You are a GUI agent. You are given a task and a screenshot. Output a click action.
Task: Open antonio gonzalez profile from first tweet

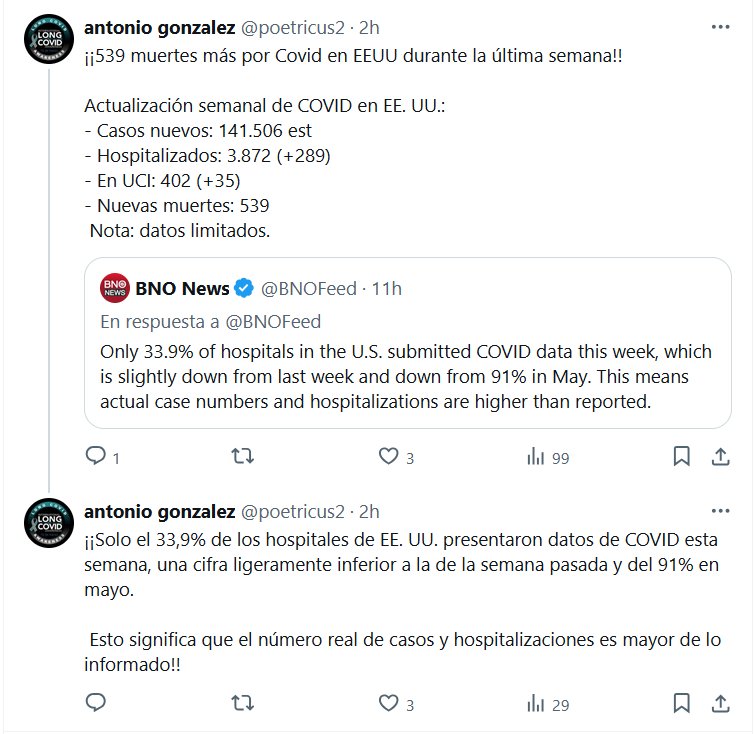tap(158, 25)
